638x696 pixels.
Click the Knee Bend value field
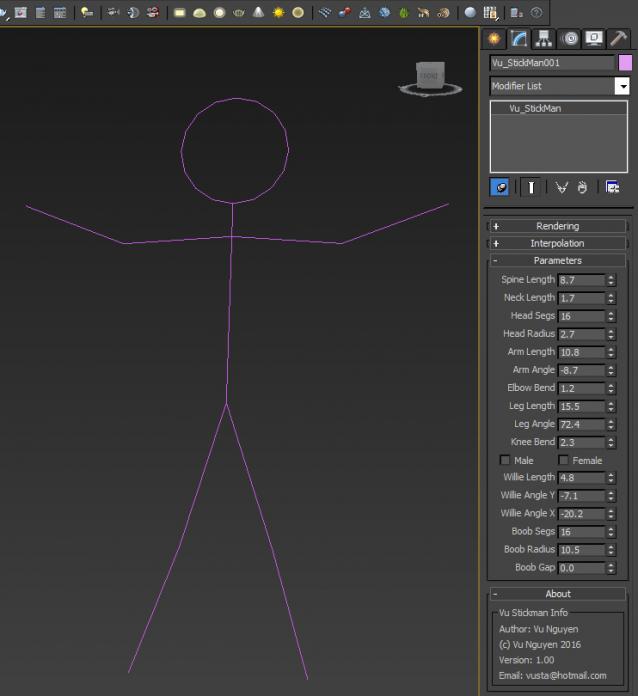click(581, 443)
